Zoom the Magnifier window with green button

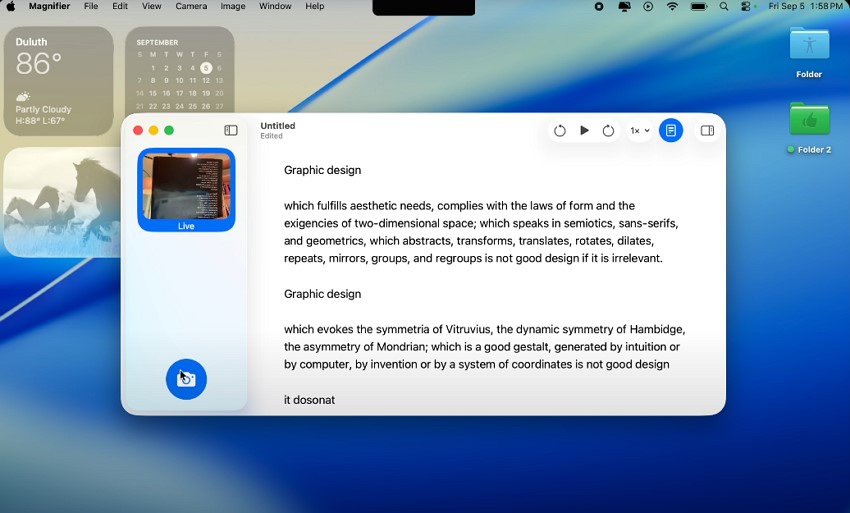pos(169,130)
